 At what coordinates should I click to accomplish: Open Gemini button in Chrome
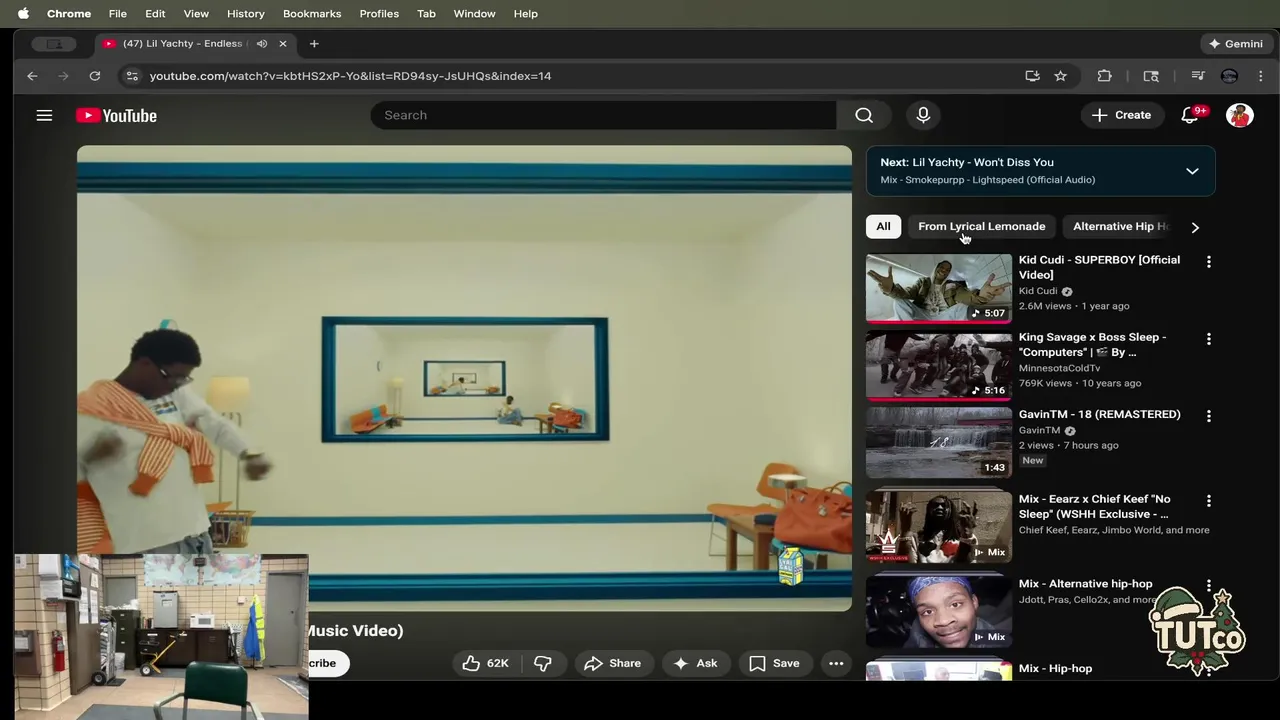click(1235, 44)
